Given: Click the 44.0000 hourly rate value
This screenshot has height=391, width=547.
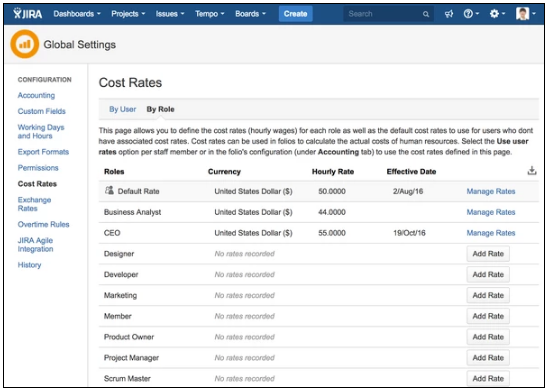Looking at the screenshot, I should pos(332,212).
